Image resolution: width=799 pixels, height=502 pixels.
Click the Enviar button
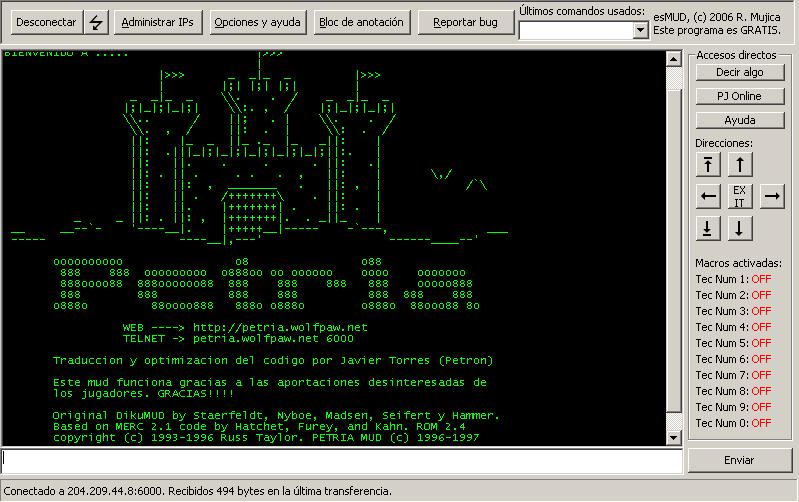click(739, 460)
